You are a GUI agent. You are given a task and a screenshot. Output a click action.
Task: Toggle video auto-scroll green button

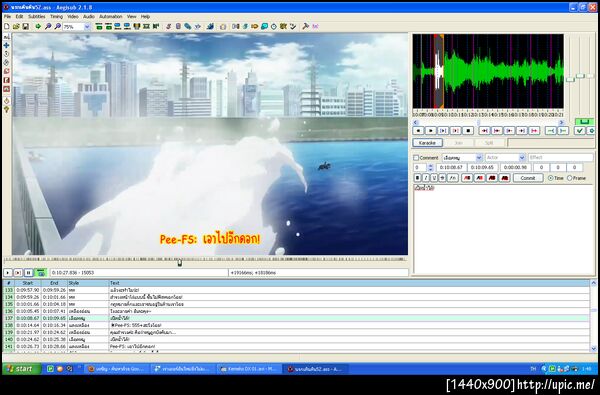coord(40,273)
